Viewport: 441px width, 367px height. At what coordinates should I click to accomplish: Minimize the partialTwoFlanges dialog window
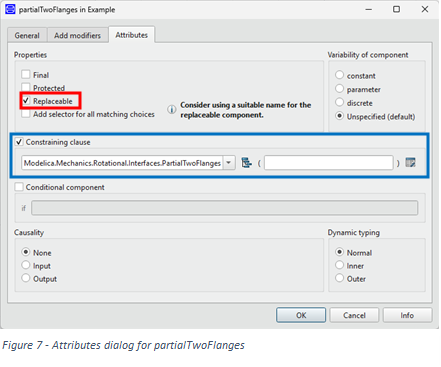(368, 9)
